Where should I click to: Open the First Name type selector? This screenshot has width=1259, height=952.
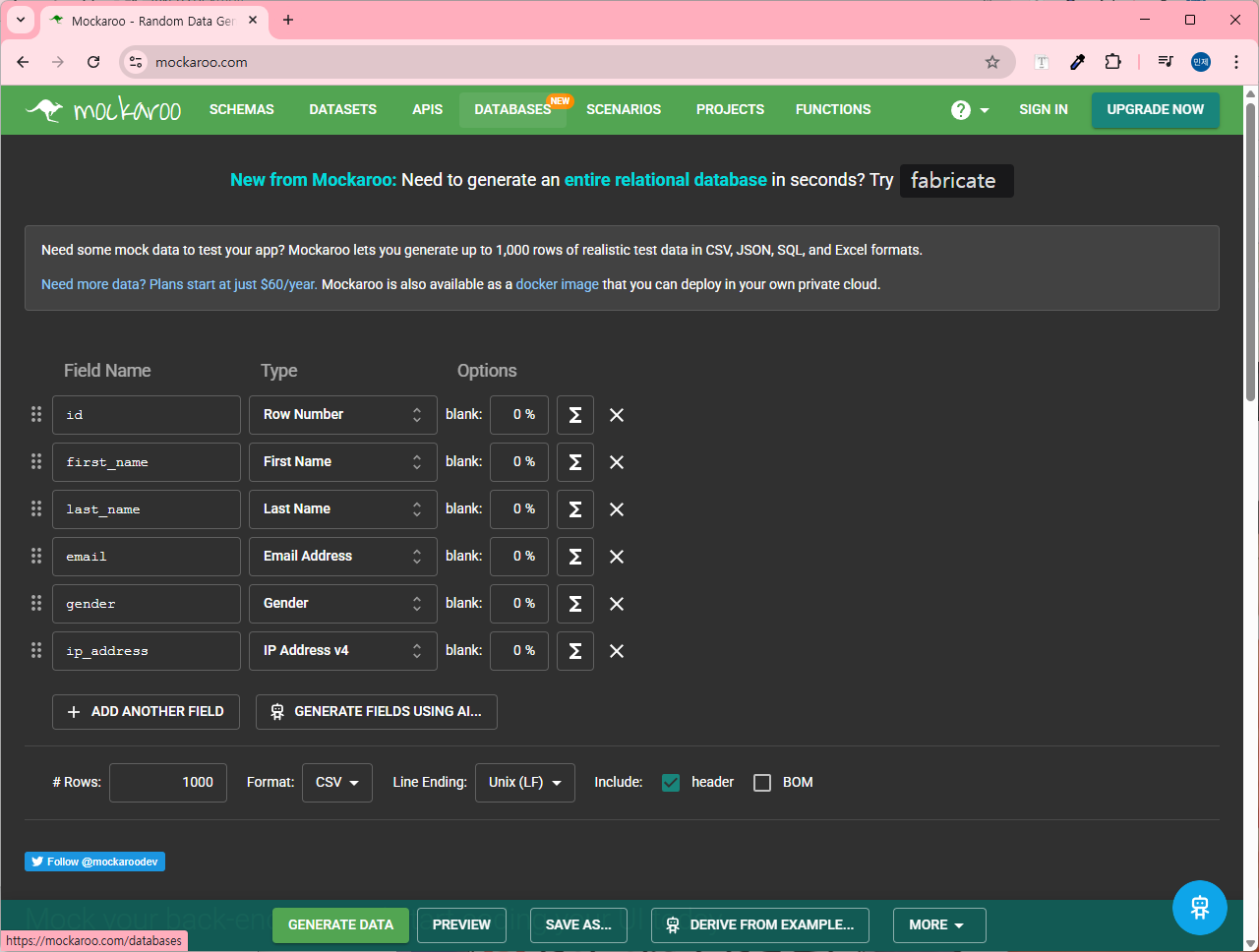[343, 462]
